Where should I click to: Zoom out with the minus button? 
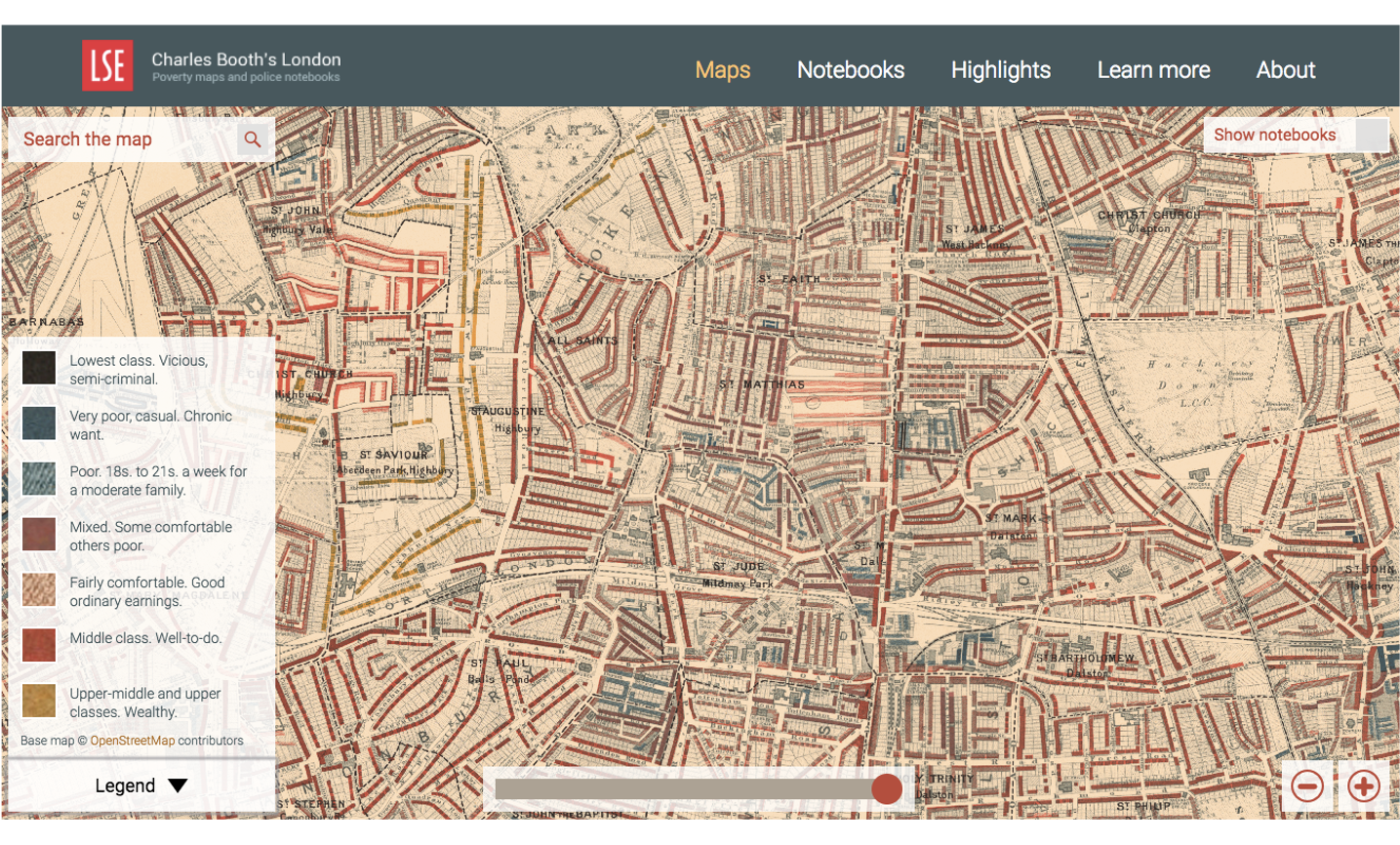coord(1307,785)
